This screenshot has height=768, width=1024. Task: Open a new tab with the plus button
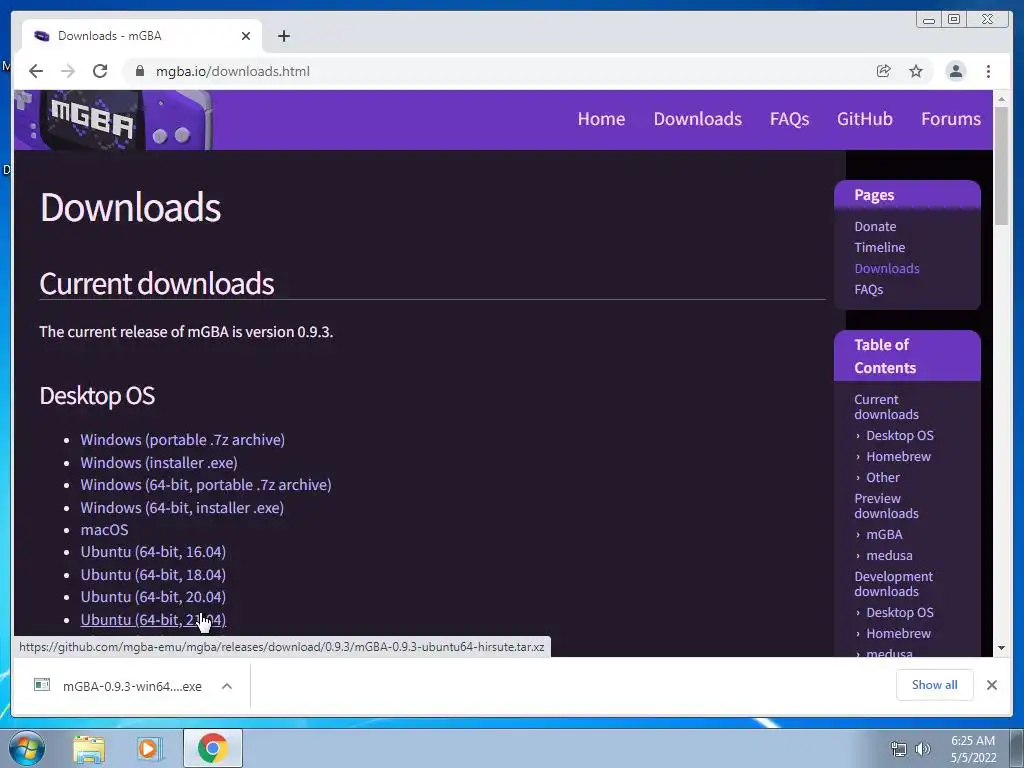pos(283,36)
